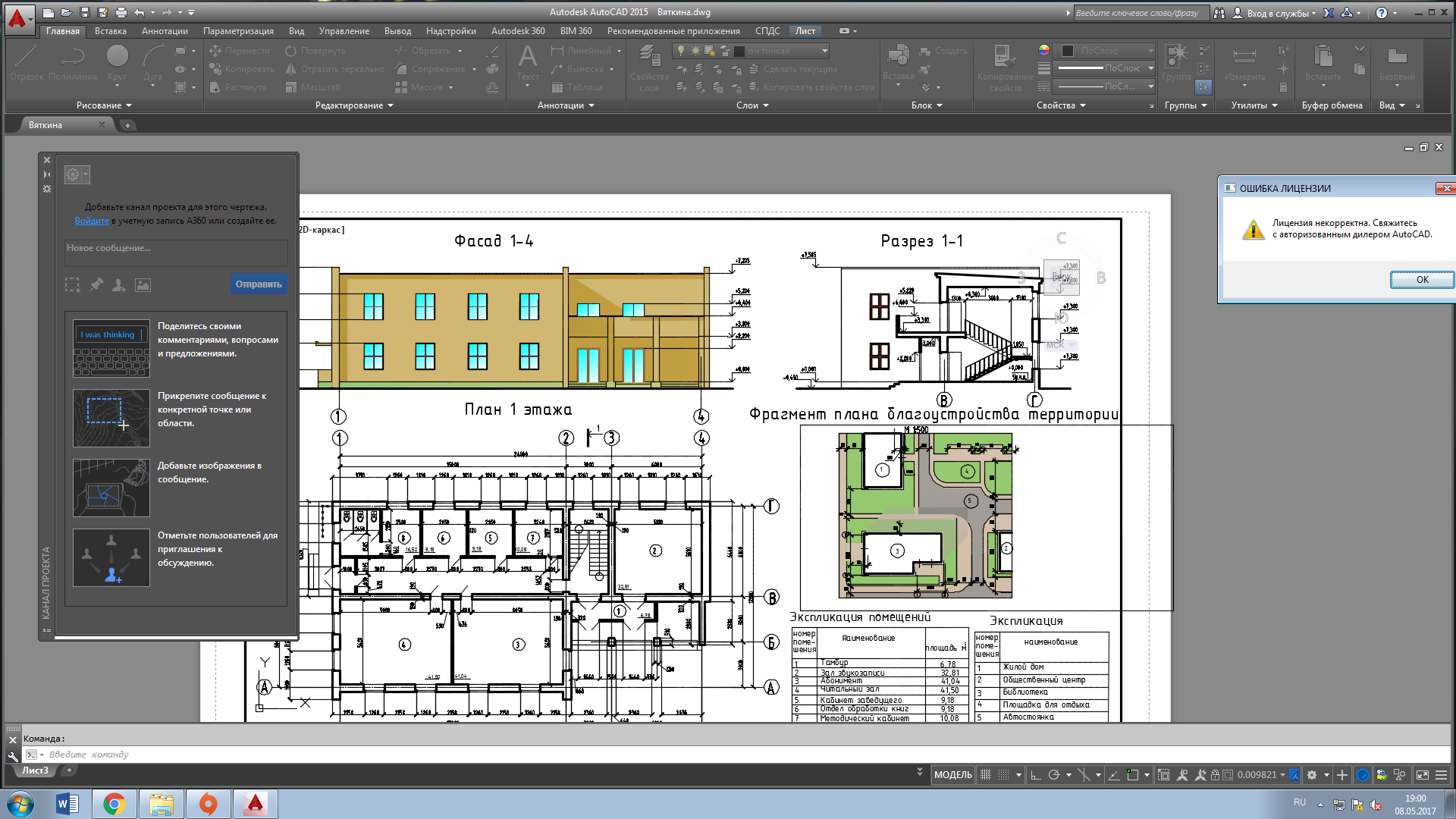Expand the Слои panel dropdown
The height and width of the screenshot is (819, 1456).
click(x=752, y=105)
